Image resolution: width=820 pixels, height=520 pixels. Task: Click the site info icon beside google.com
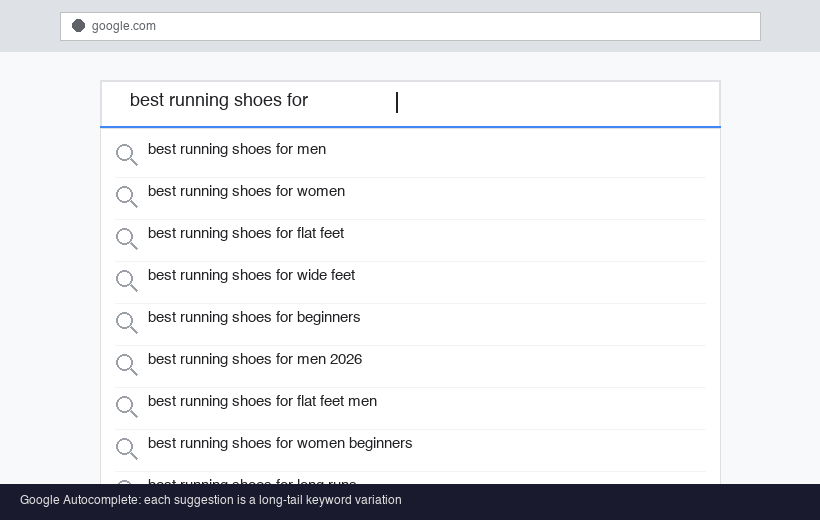coord(78,26)
